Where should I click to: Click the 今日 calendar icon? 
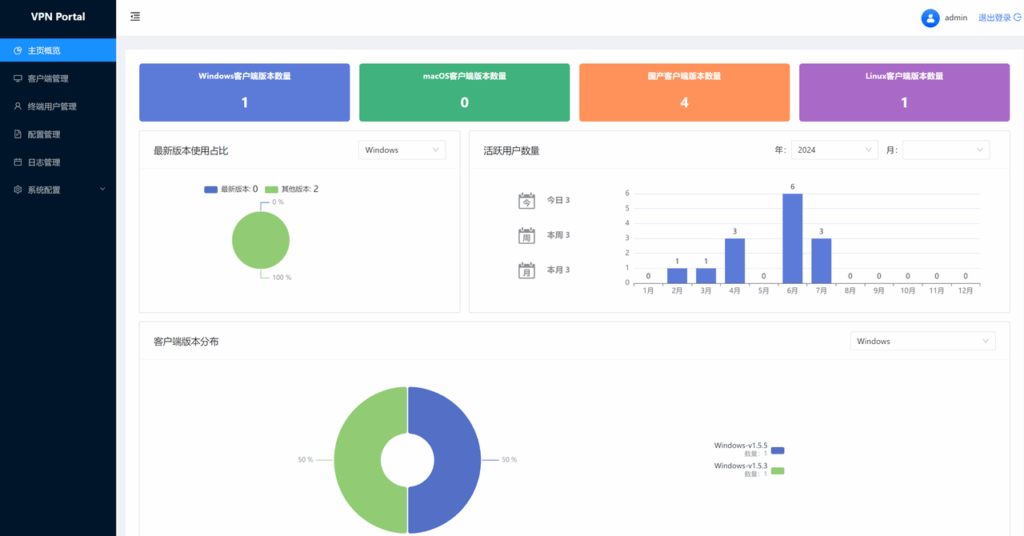(527, 201)
